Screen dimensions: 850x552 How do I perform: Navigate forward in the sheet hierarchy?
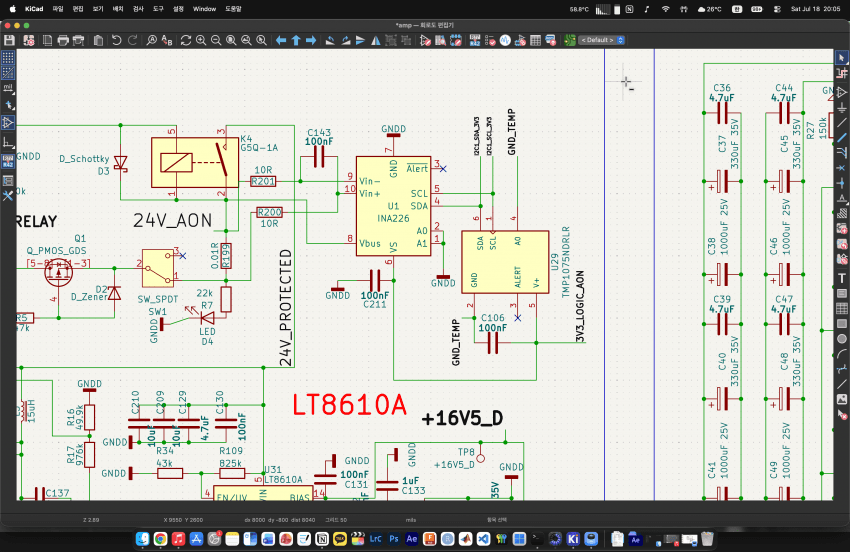point(311,40)
